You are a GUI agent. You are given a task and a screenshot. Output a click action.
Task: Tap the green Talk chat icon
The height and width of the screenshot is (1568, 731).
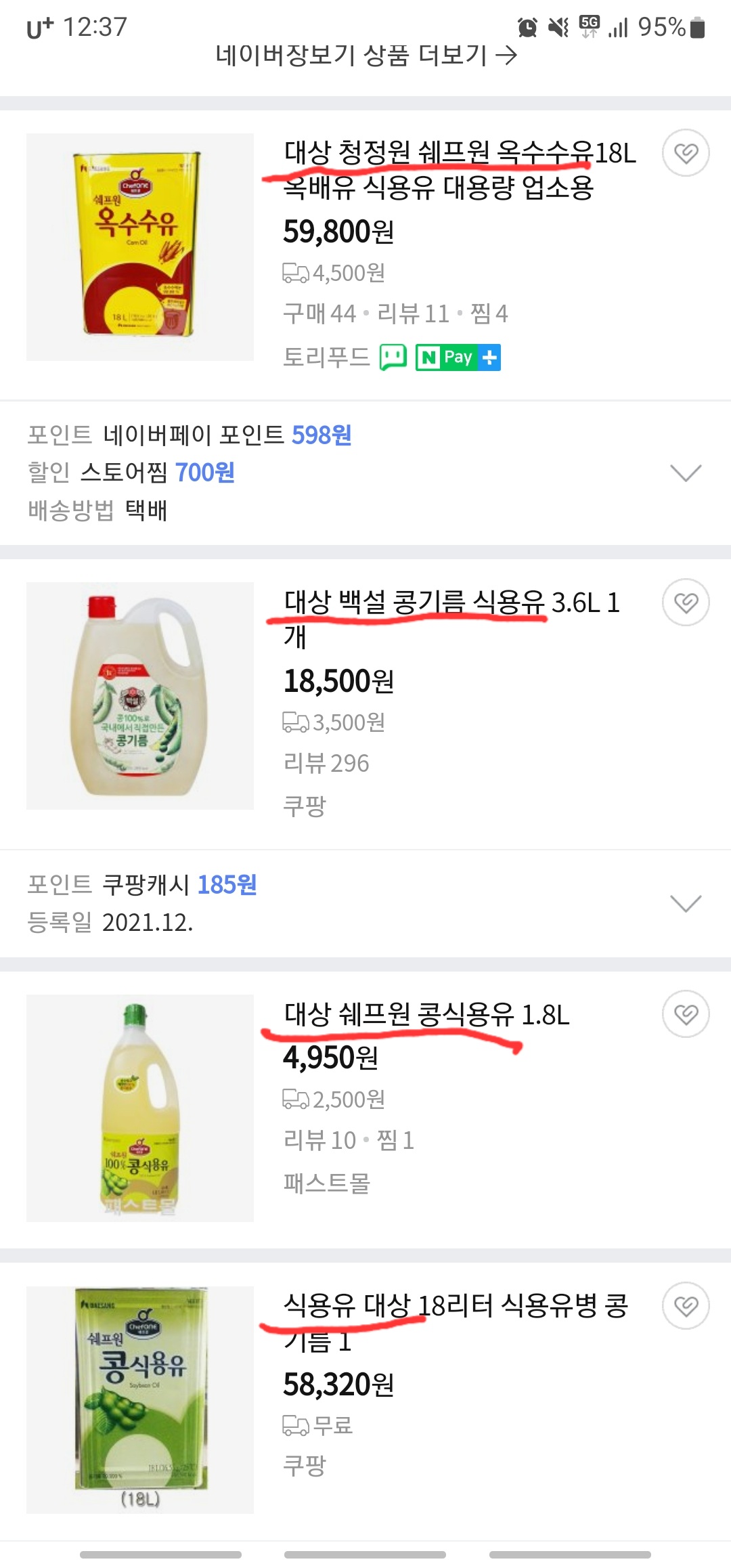click(x=393, y=357)
